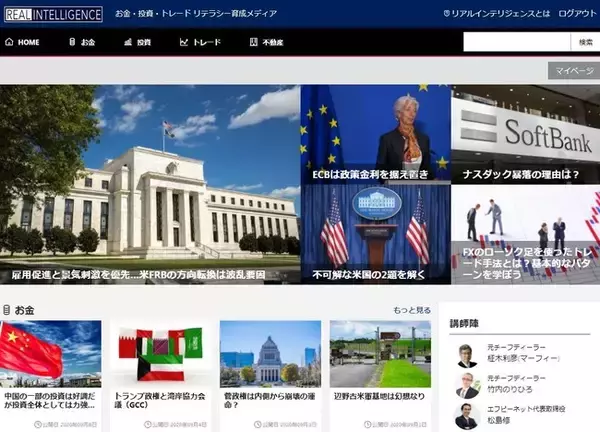This screenshot has height=432, width=600.
Task: Show more お金 articles via もっと見る
Action: click(x=411, y=310)
